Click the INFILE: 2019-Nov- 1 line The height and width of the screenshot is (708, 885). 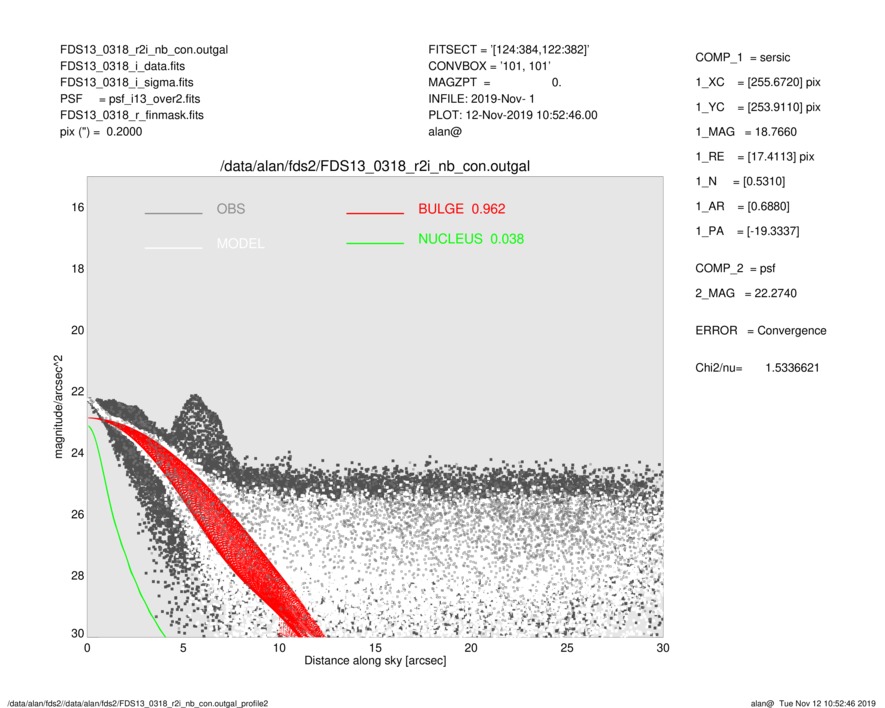481,99
